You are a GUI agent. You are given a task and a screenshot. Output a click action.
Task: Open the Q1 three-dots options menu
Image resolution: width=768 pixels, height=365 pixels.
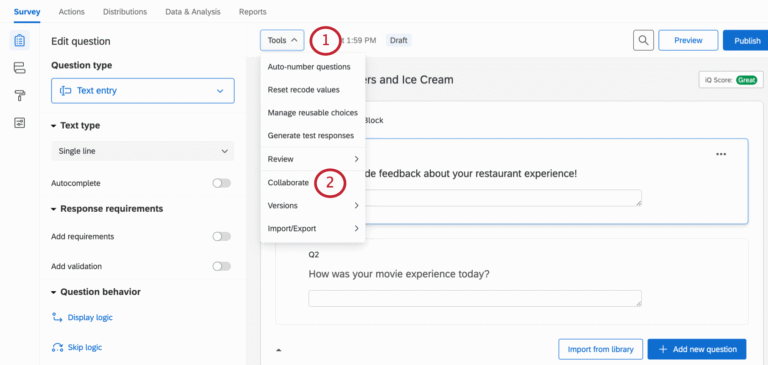[720, 154]
